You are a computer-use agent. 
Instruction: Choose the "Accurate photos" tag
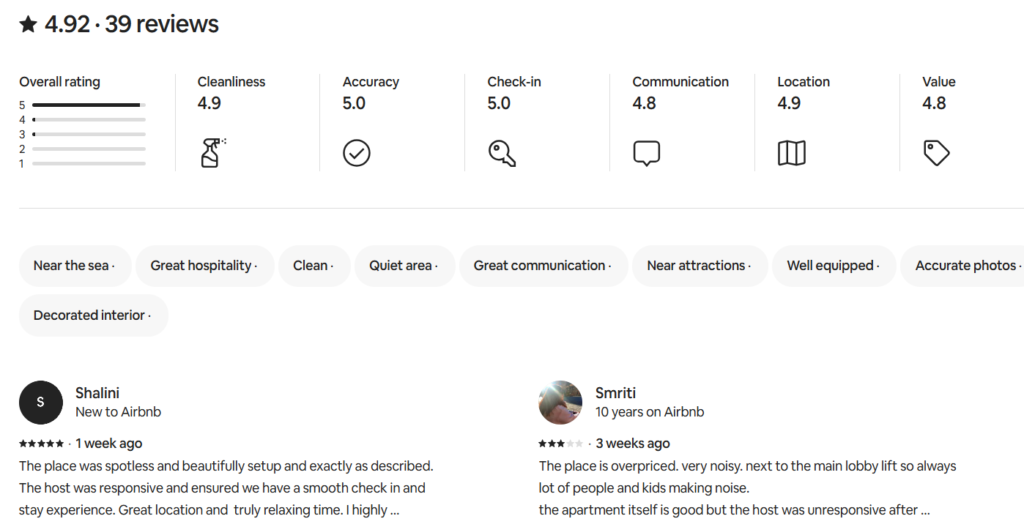[x=968, y=266]
